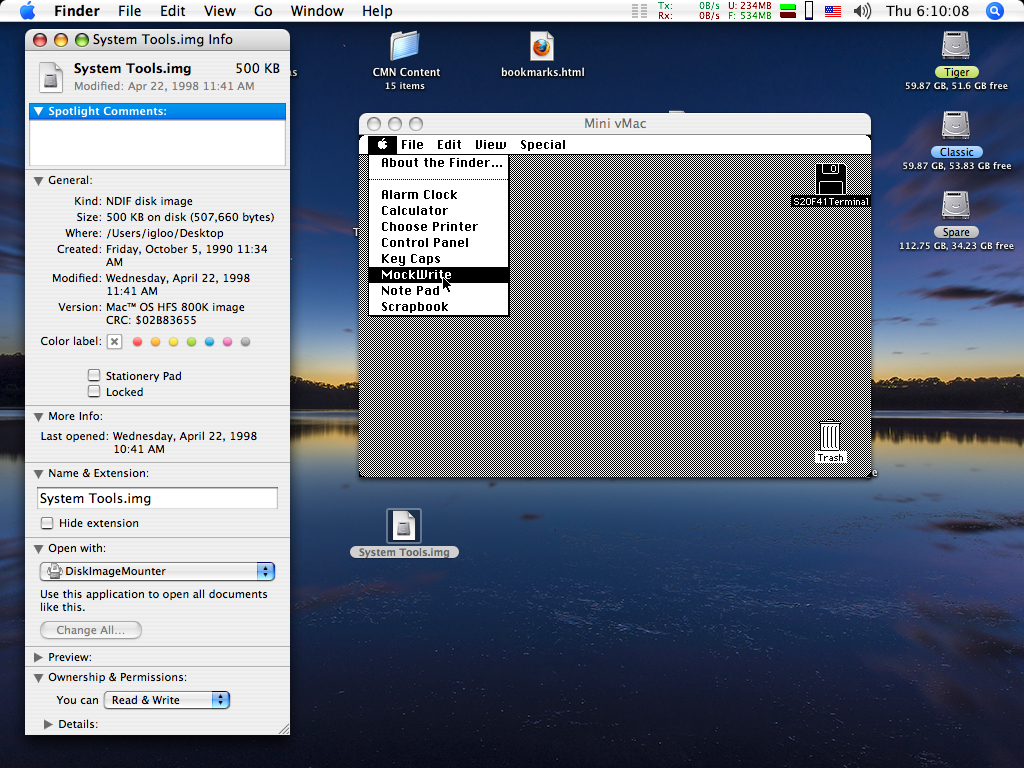Enable the Stationery Pad checkbox

[x=94, y=376]
